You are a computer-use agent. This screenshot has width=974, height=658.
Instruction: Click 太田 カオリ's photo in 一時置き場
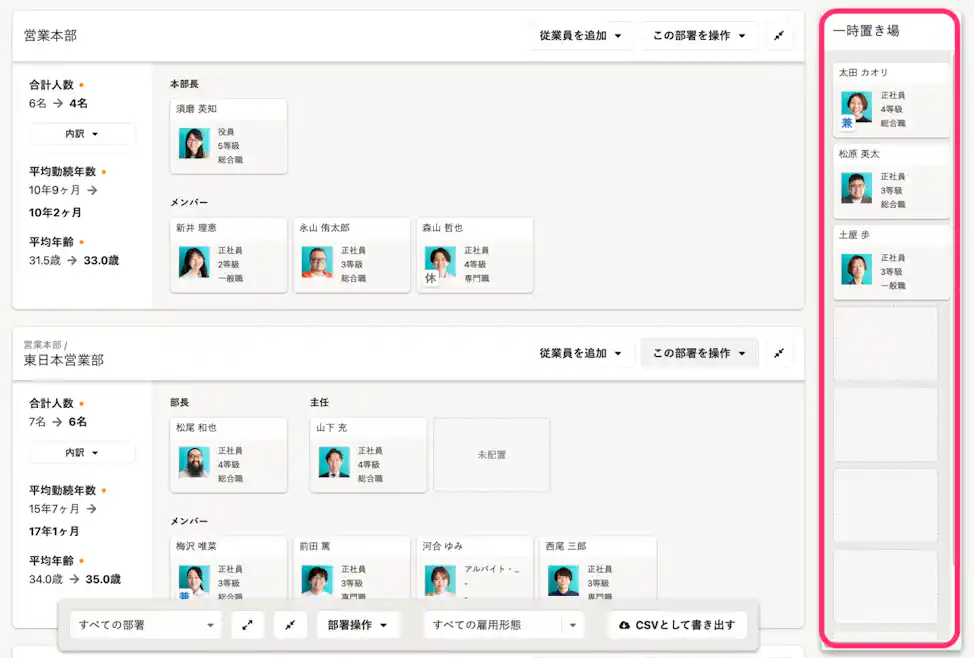(857, 106)
